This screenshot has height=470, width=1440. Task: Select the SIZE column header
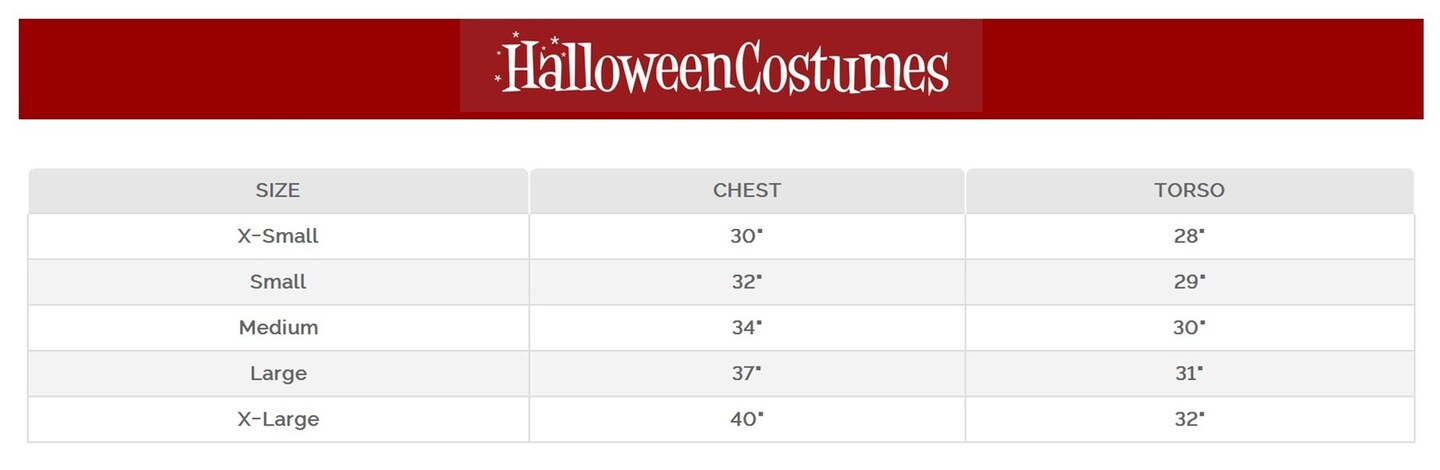tap(278, 190)
